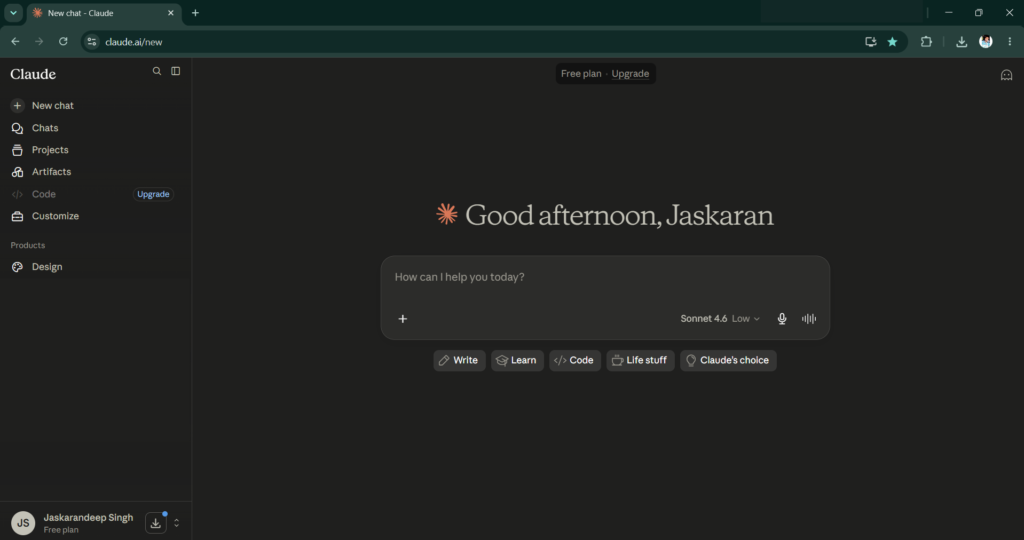Click the Claude logo text in sidebar
The height and width of the screenshot is (540, 1024).
point(33,74)
